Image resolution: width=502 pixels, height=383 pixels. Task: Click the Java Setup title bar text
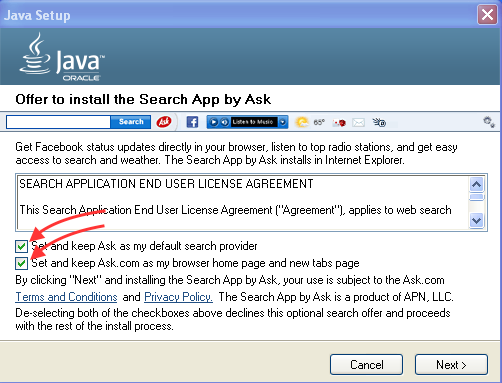click(x=37, y=15)
